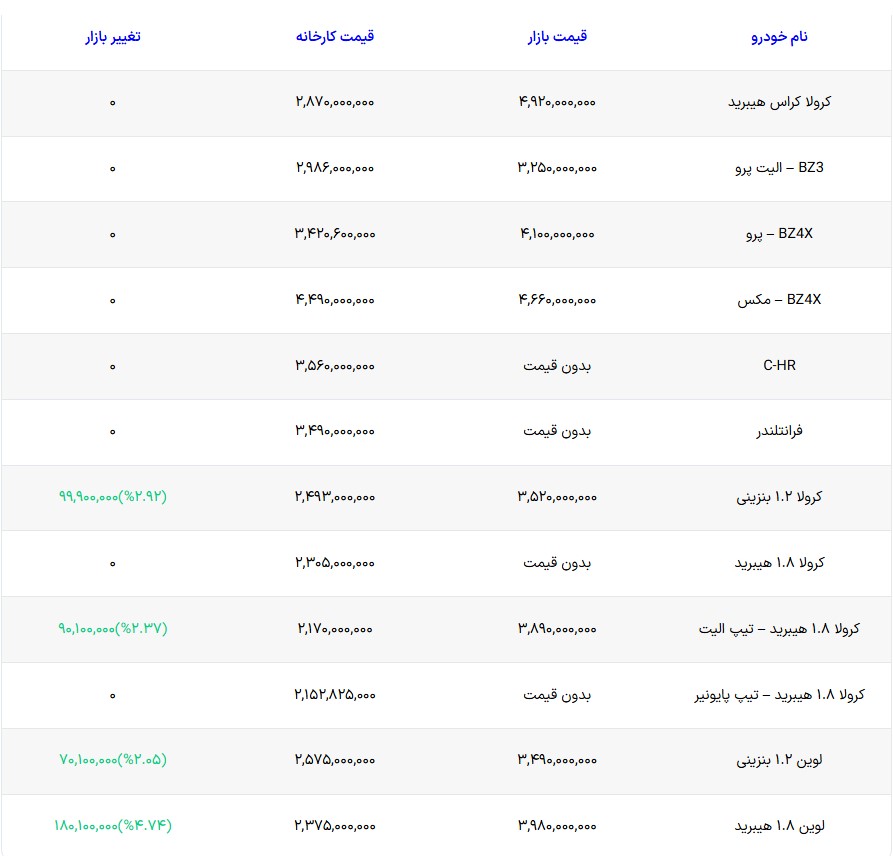
Task: Click the BZ3 – الیت پرو name cell
Action: pyautogui.click(x=779, y=168)
